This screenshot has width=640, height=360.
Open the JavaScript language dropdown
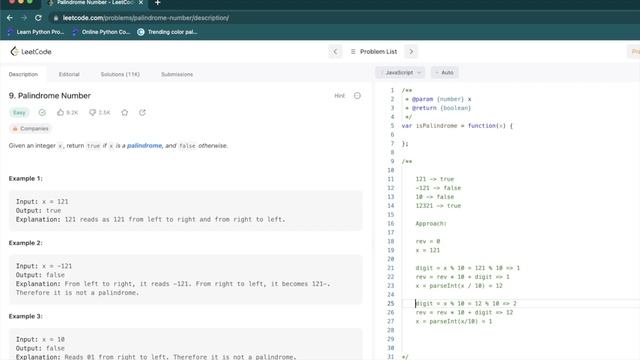400,72
